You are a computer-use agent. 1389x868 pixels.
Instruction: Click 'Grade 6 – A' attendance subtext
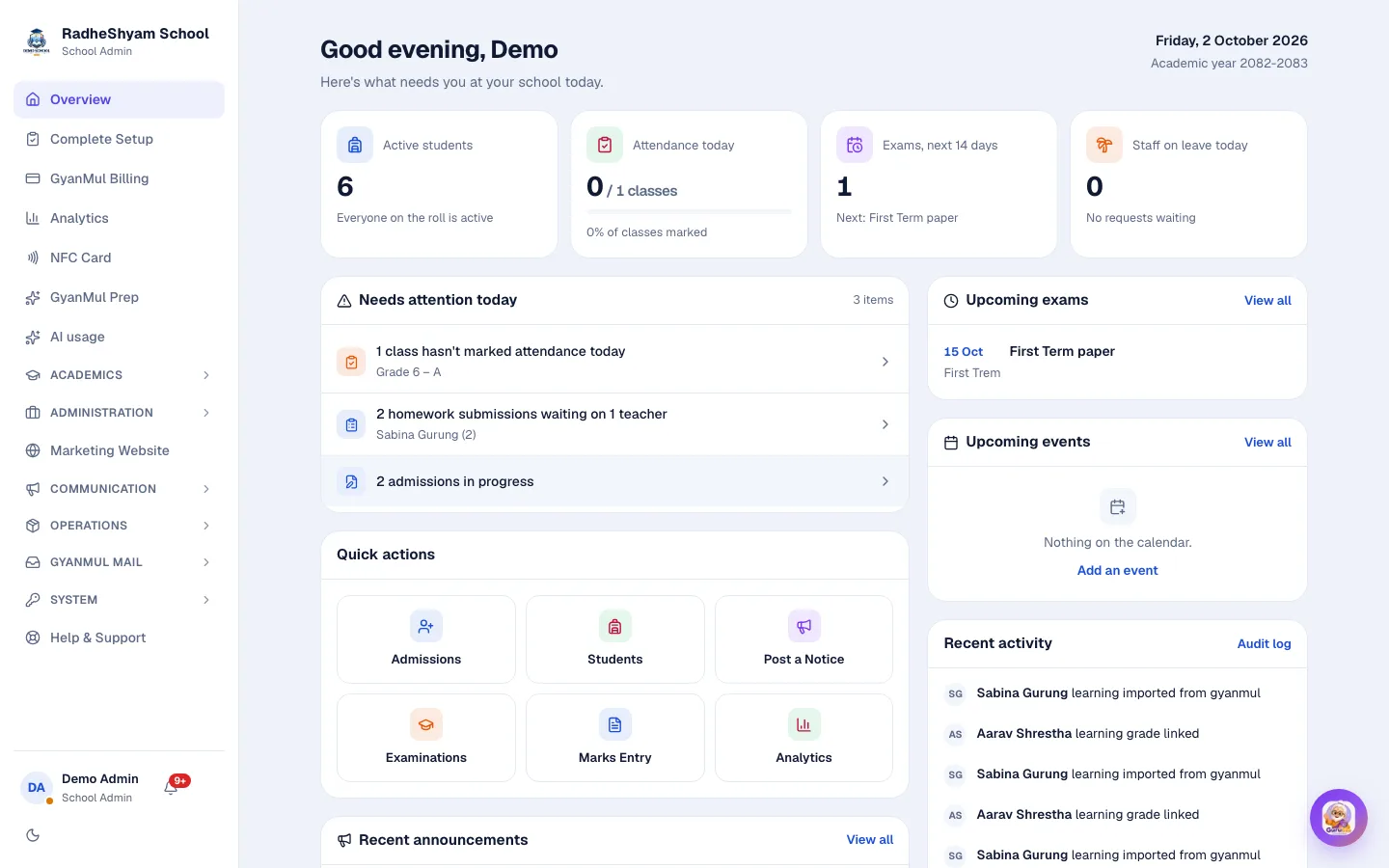409,372
